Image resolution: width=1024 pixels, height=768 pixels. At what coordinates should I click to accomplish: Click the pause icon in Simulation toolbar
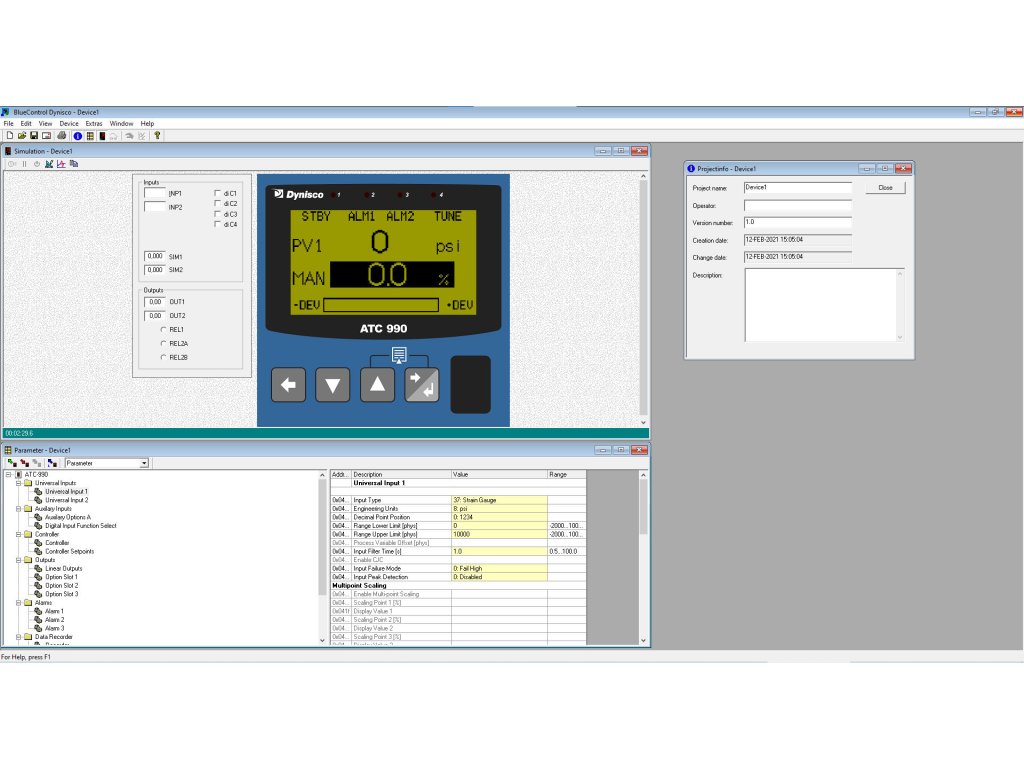point(24,164)
